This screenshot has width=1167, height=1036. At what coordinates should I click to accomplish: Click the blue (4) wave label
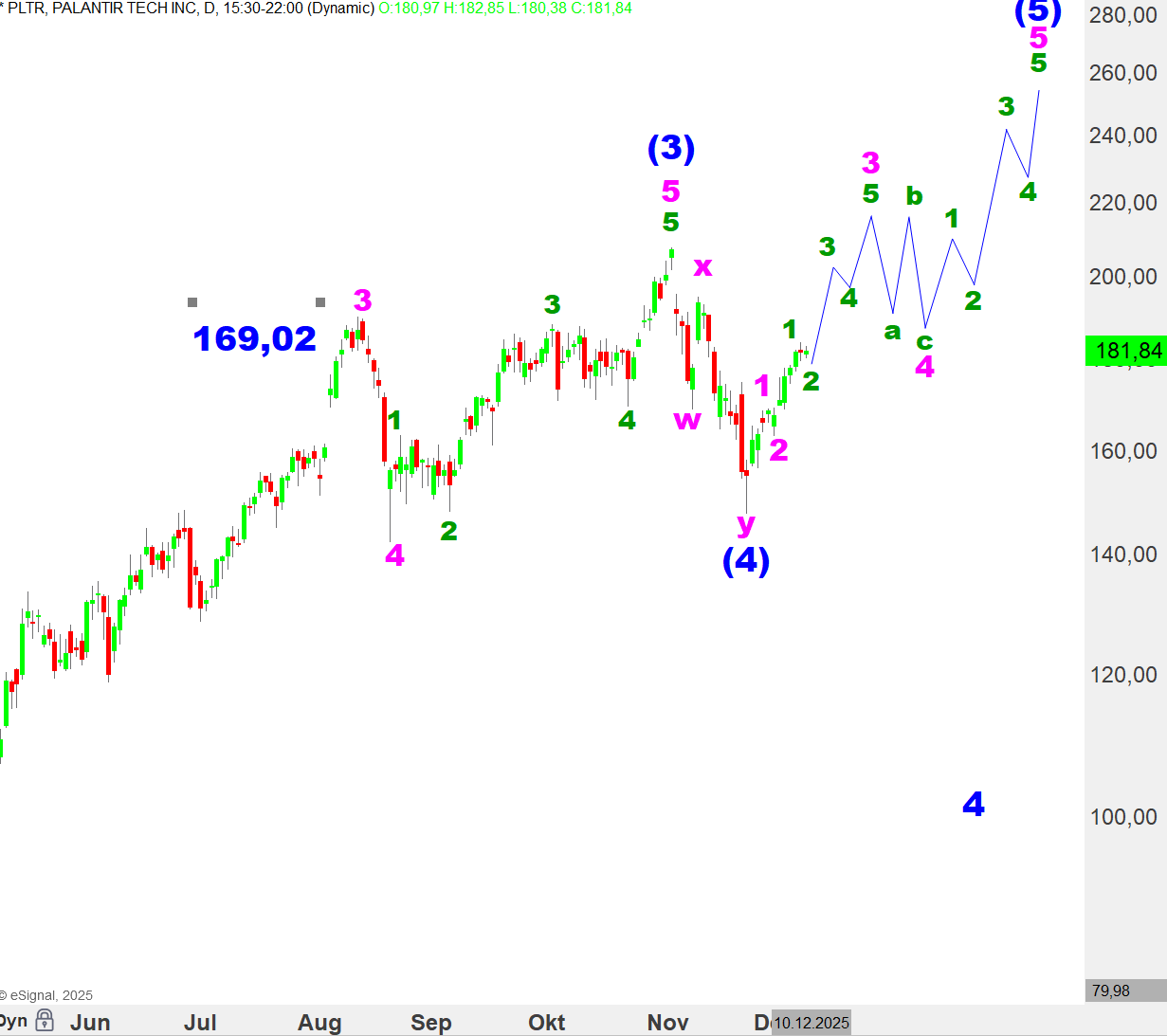pos(746,560)
